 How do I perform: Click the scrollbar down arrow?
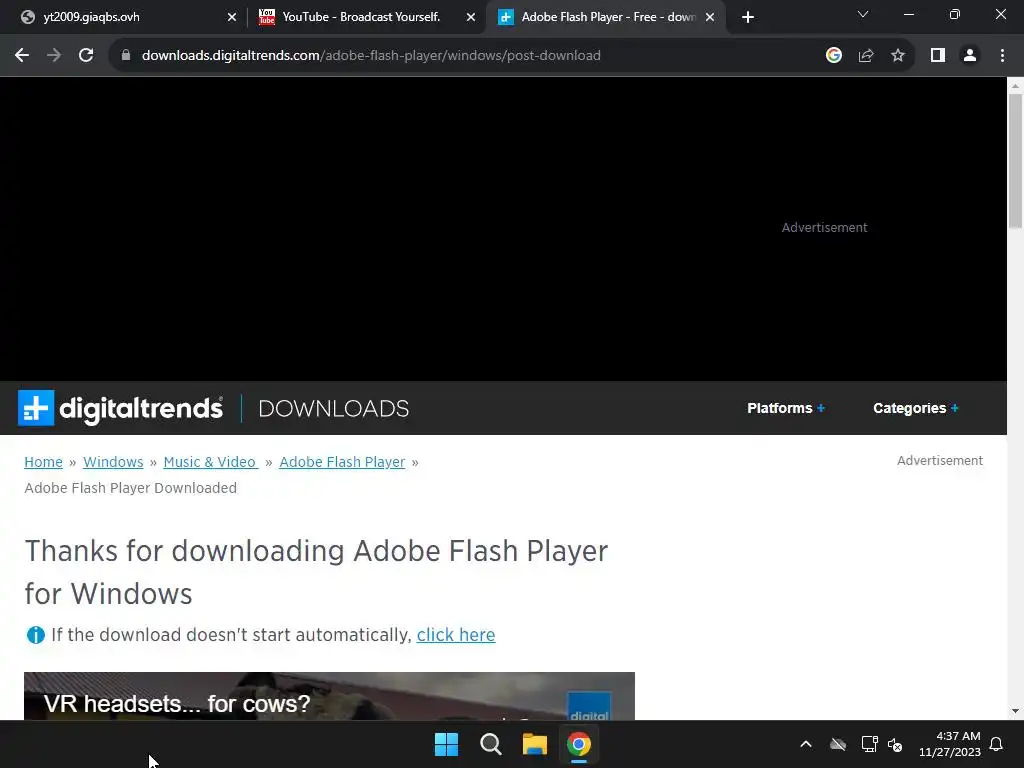coord(1015,711)
